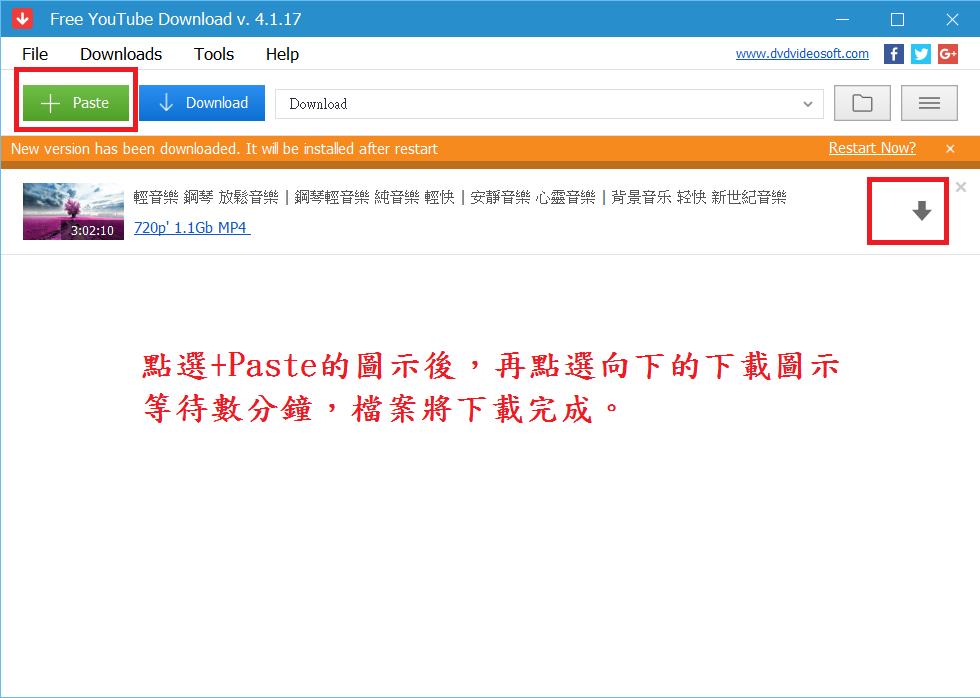Minimize the Free YouTube Download window

(x=842, y=19)
